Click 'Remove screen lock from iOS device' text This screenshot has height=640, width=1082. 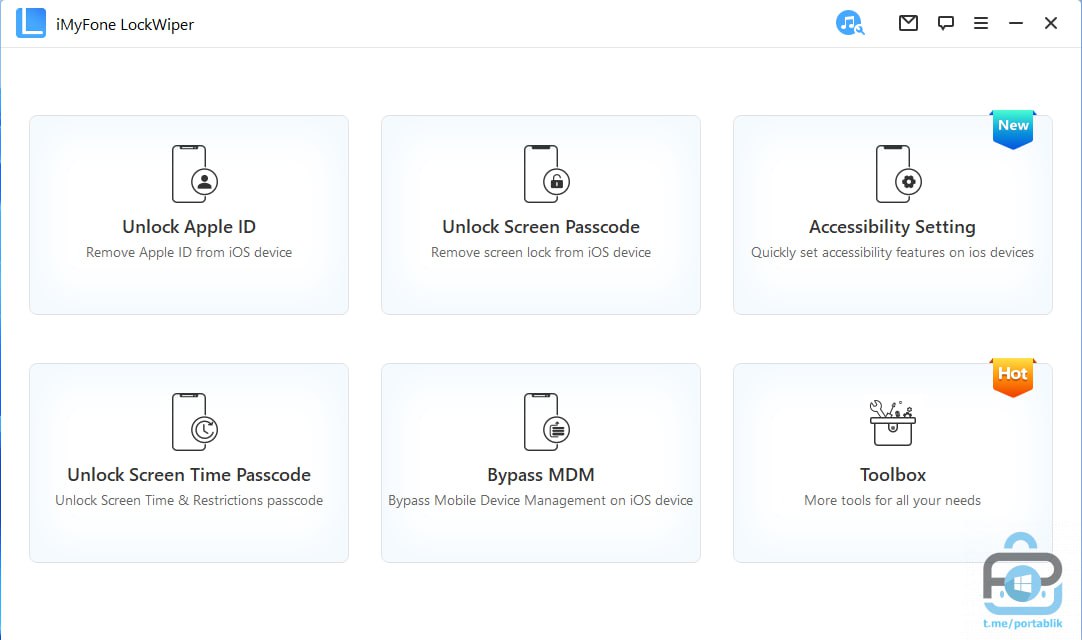coord(541,253)
